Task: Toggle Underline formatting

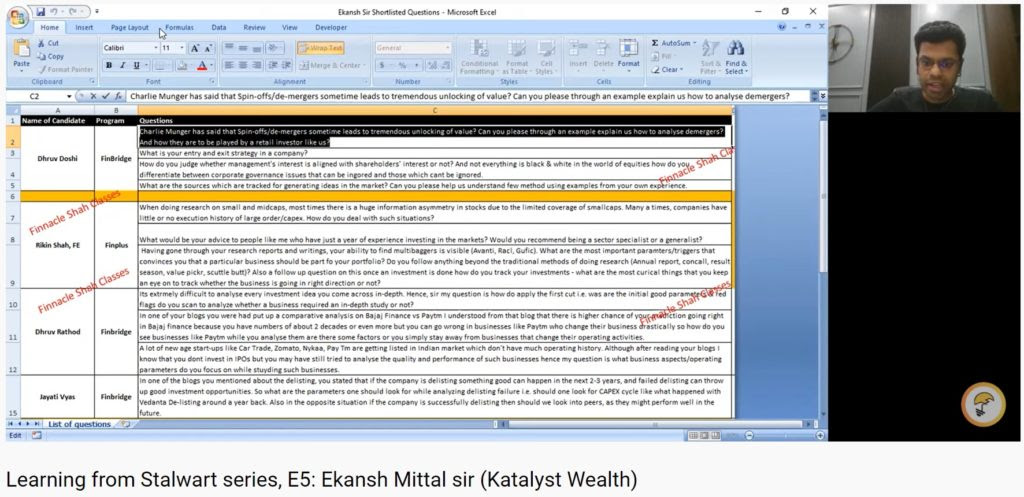Action: tap(136, 65)
